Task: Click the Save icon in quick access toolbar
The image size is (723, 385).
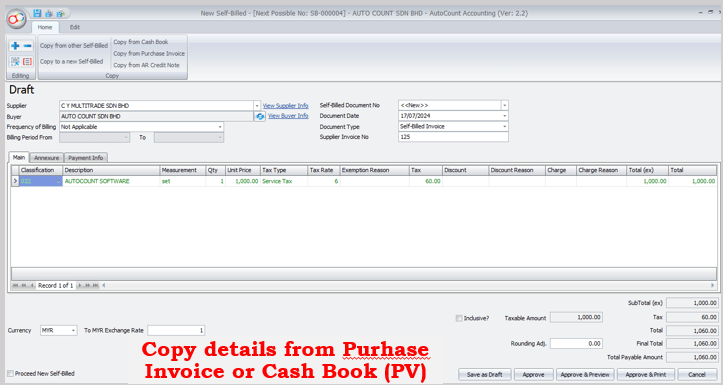Action: click(37, 13)
